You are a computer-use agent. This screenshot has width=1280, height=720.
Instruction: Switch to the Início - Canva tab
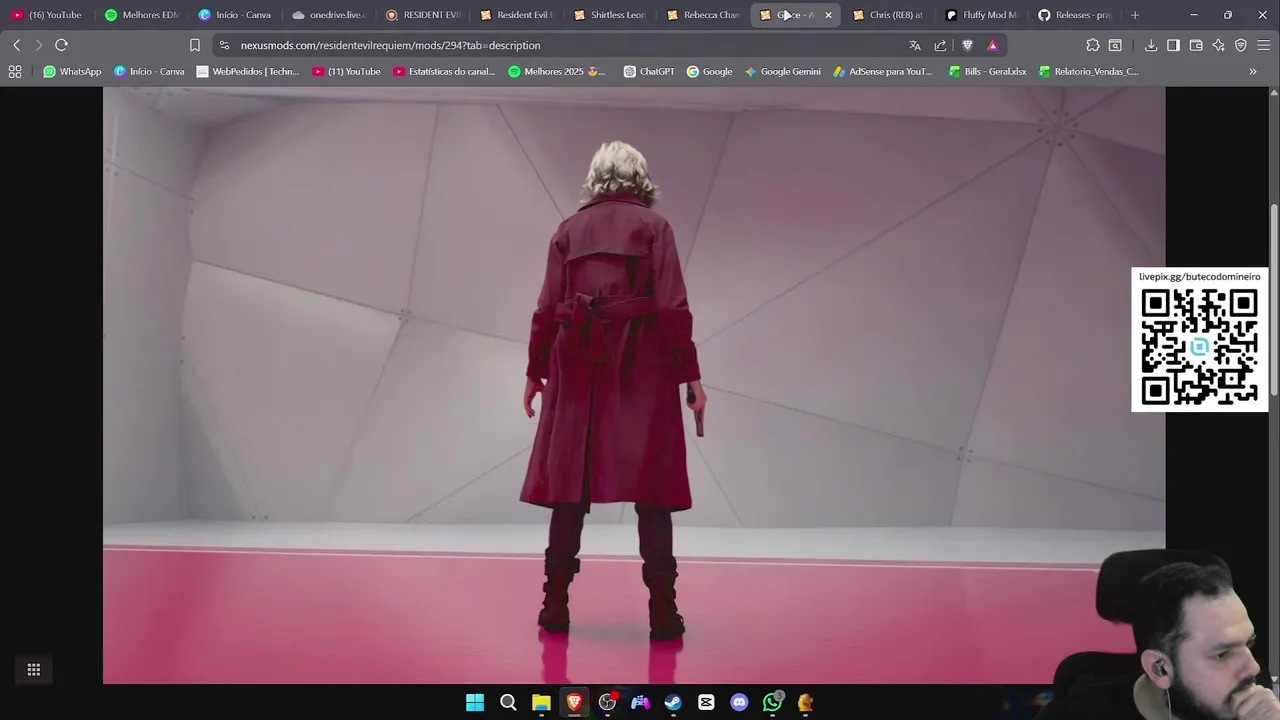point(234,15)
